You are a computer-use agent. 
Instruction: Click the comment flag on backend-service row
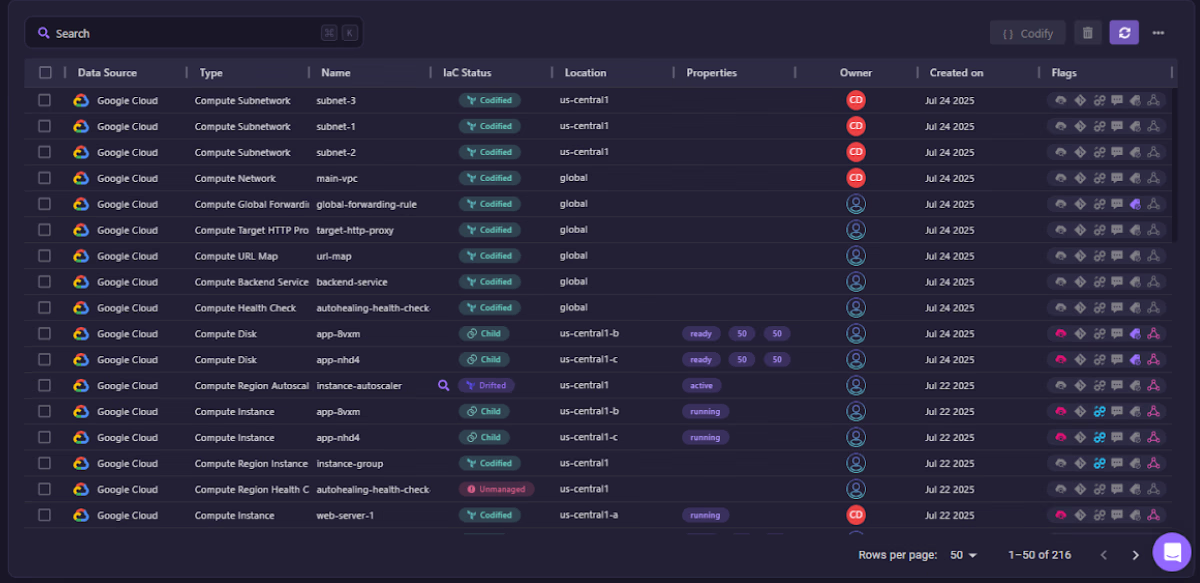(x=1117, y=282)
